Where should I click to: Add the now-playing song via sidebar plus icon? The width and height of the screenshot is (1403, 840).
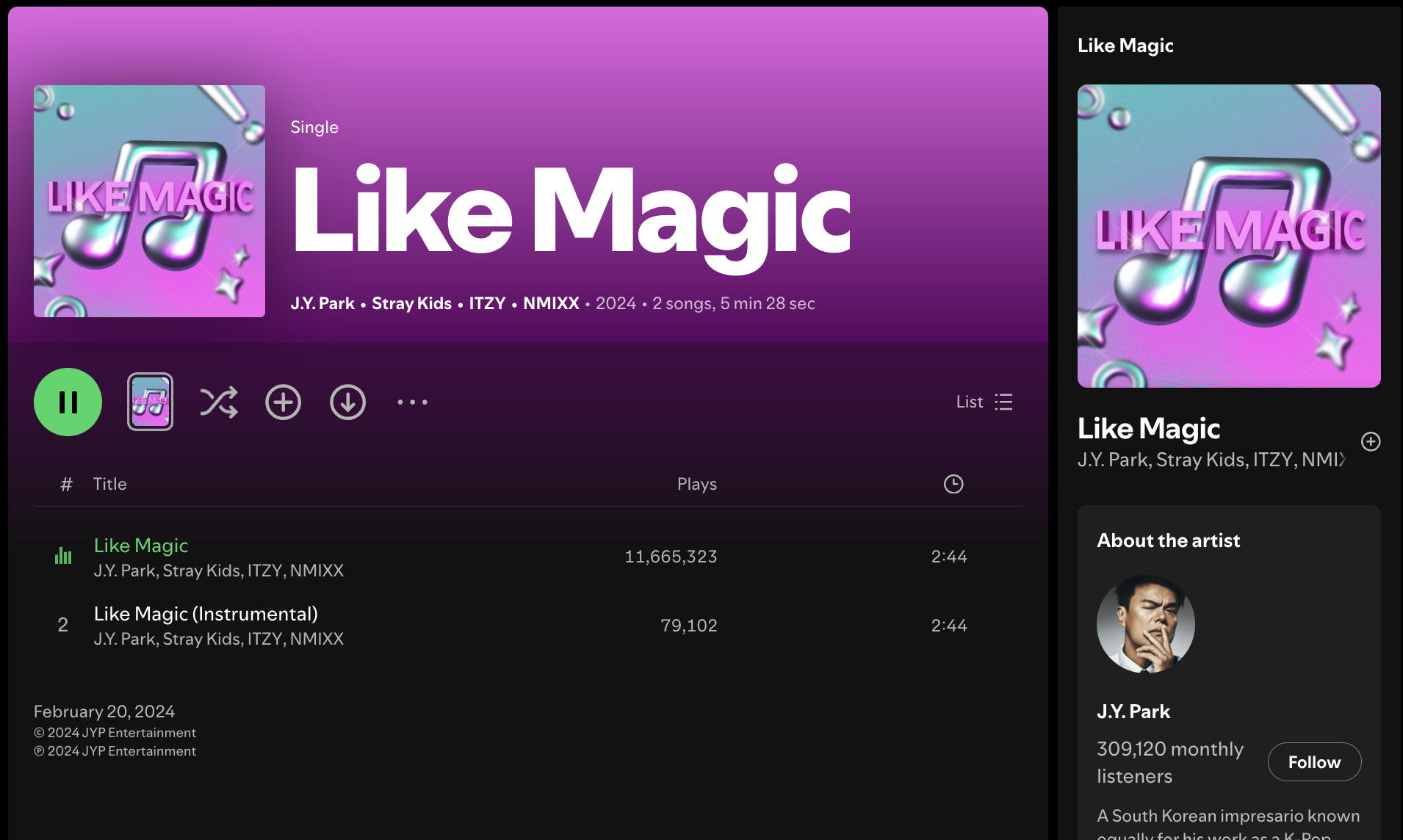click(x=1371, y=441)
